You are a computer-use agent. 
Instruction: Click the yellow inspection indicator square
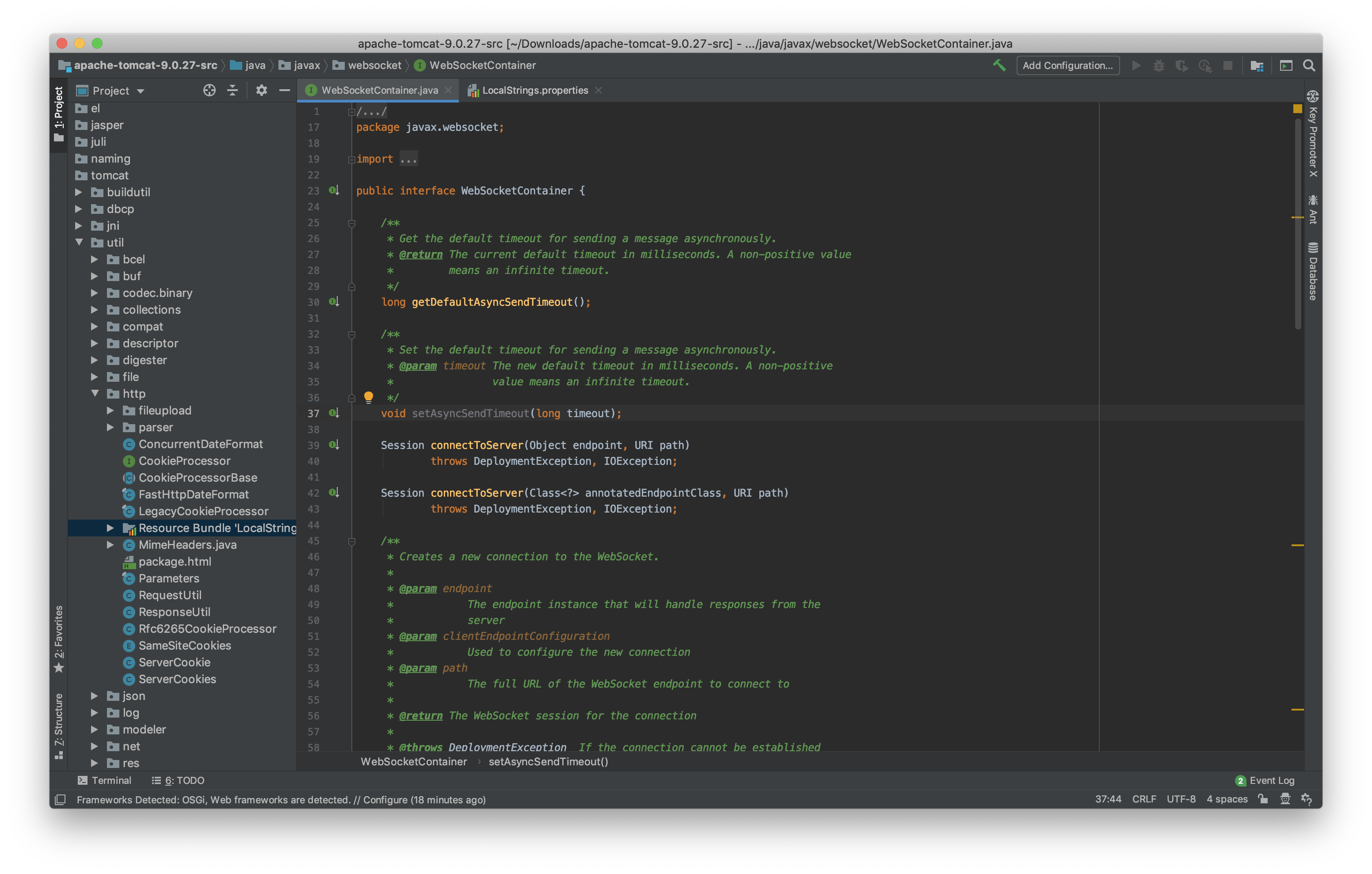pos(1297,109)
